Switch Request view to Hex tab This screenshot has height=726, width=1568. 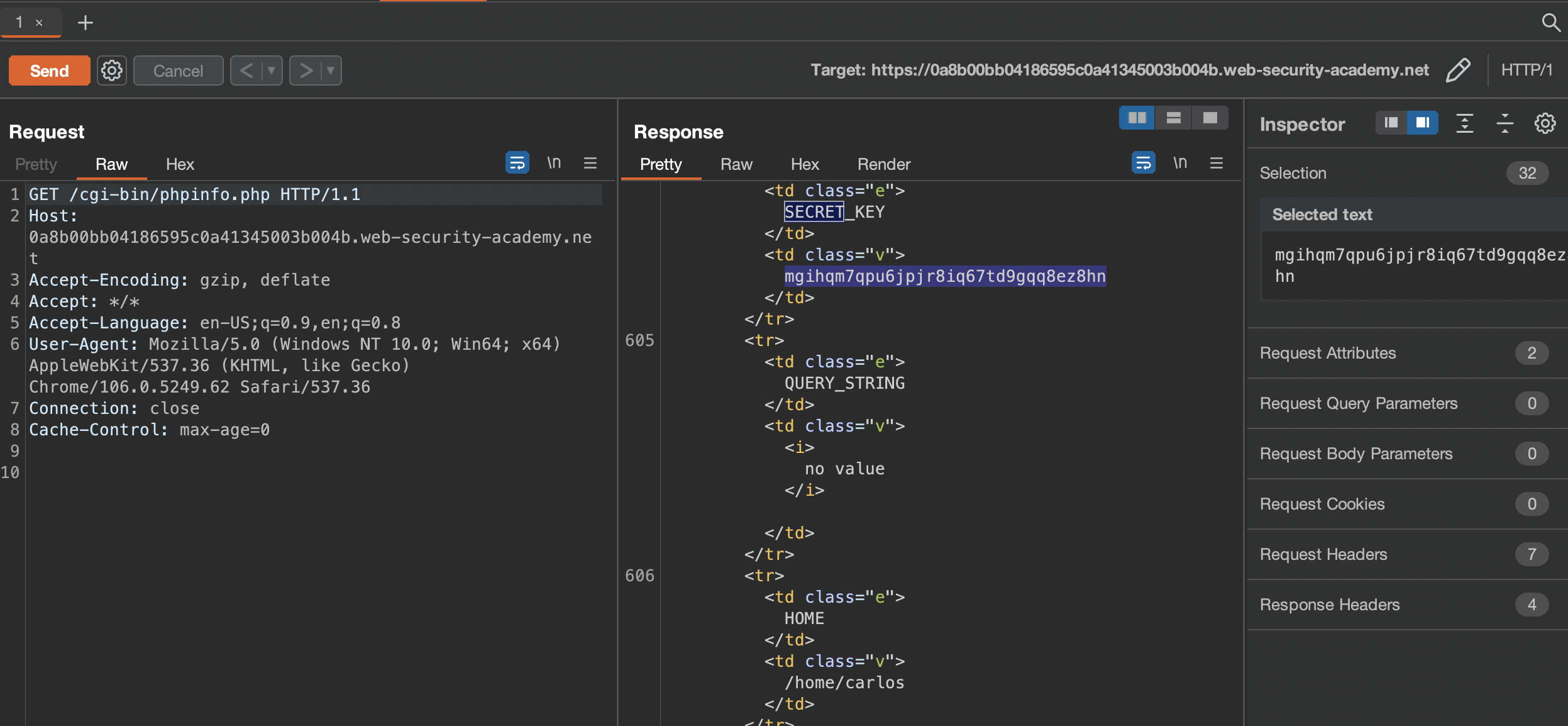(x=180, y=164)
